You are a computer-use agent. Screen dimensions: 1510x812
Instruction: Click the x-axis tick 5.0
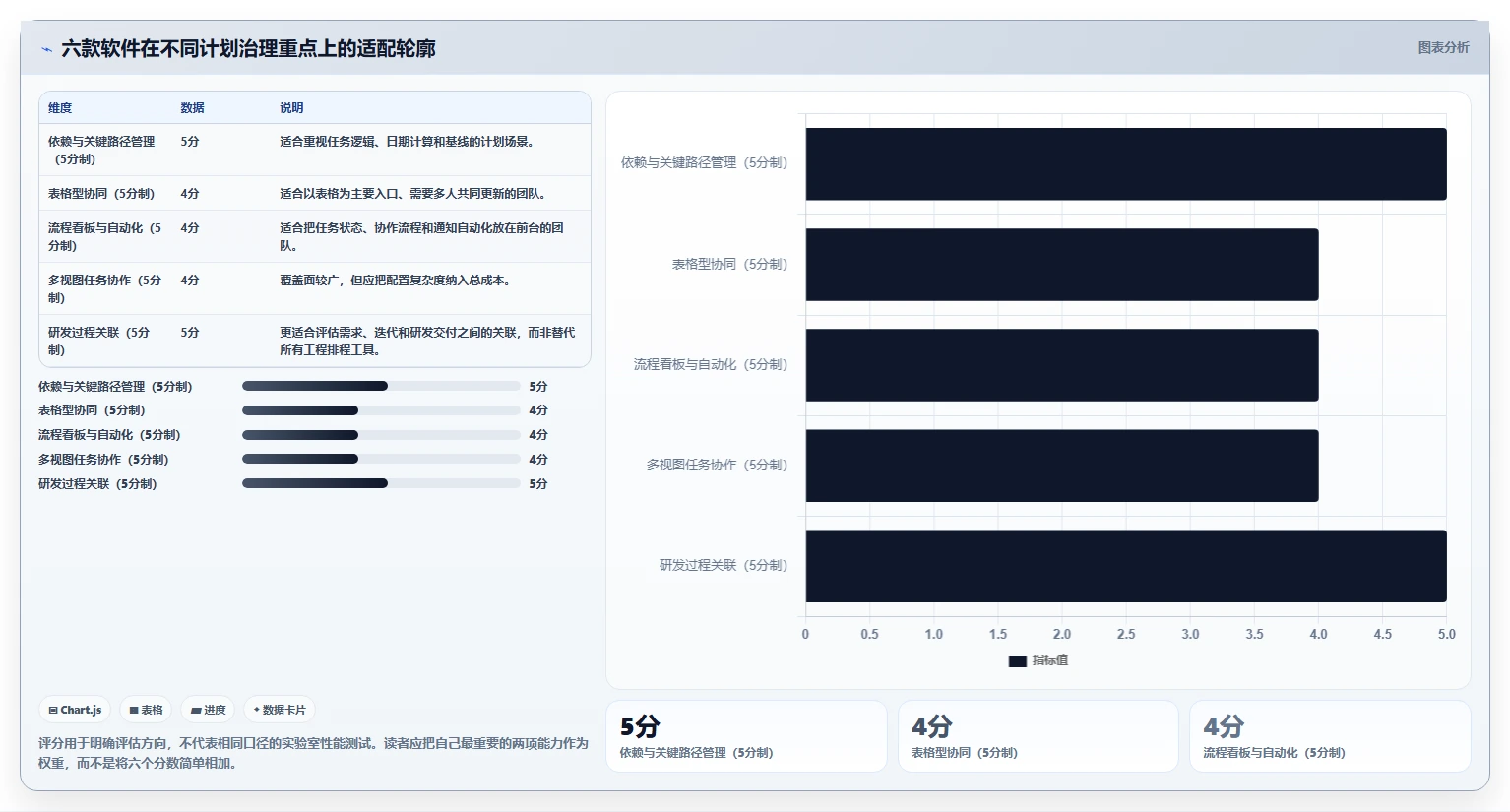(1446, 634)
